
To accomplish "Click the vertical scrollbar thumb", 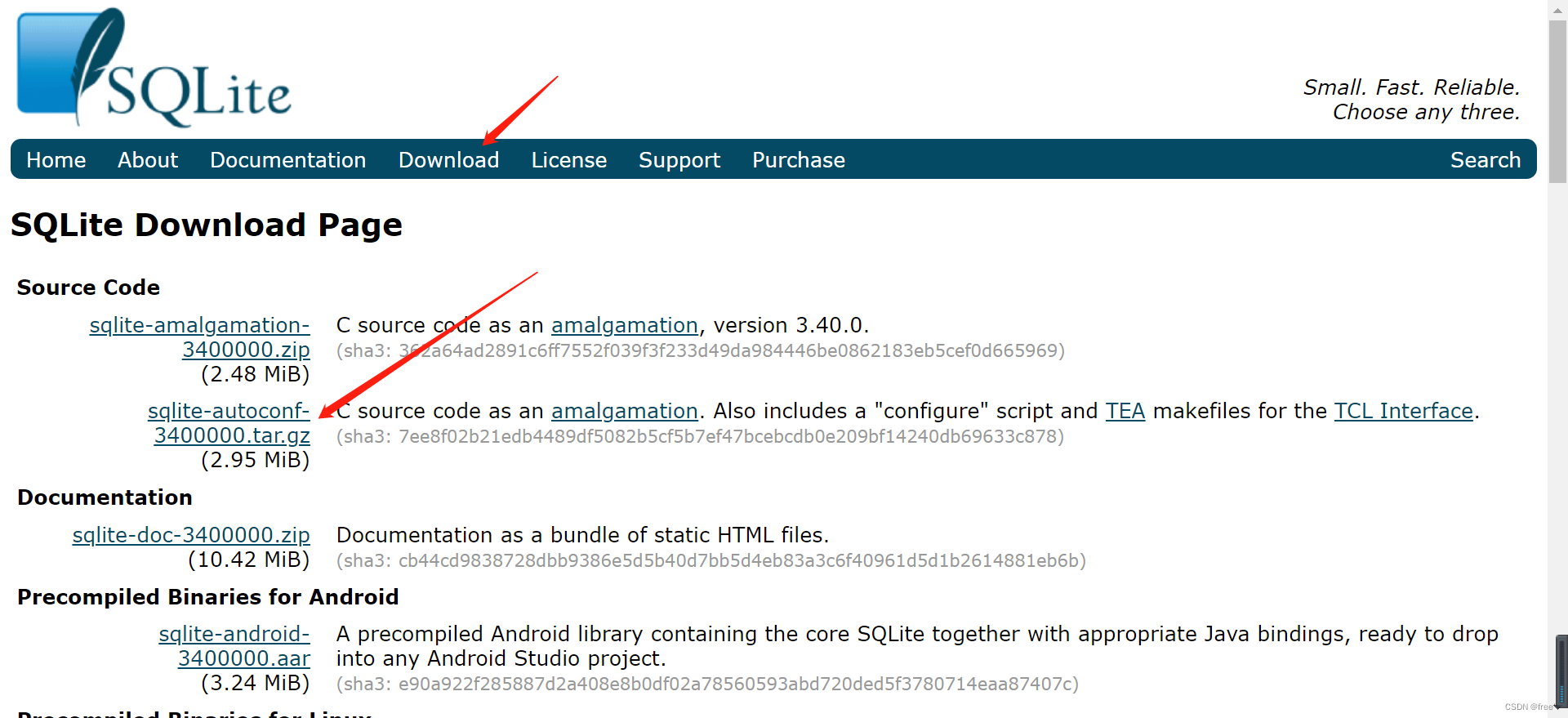I will [1558, 102].
